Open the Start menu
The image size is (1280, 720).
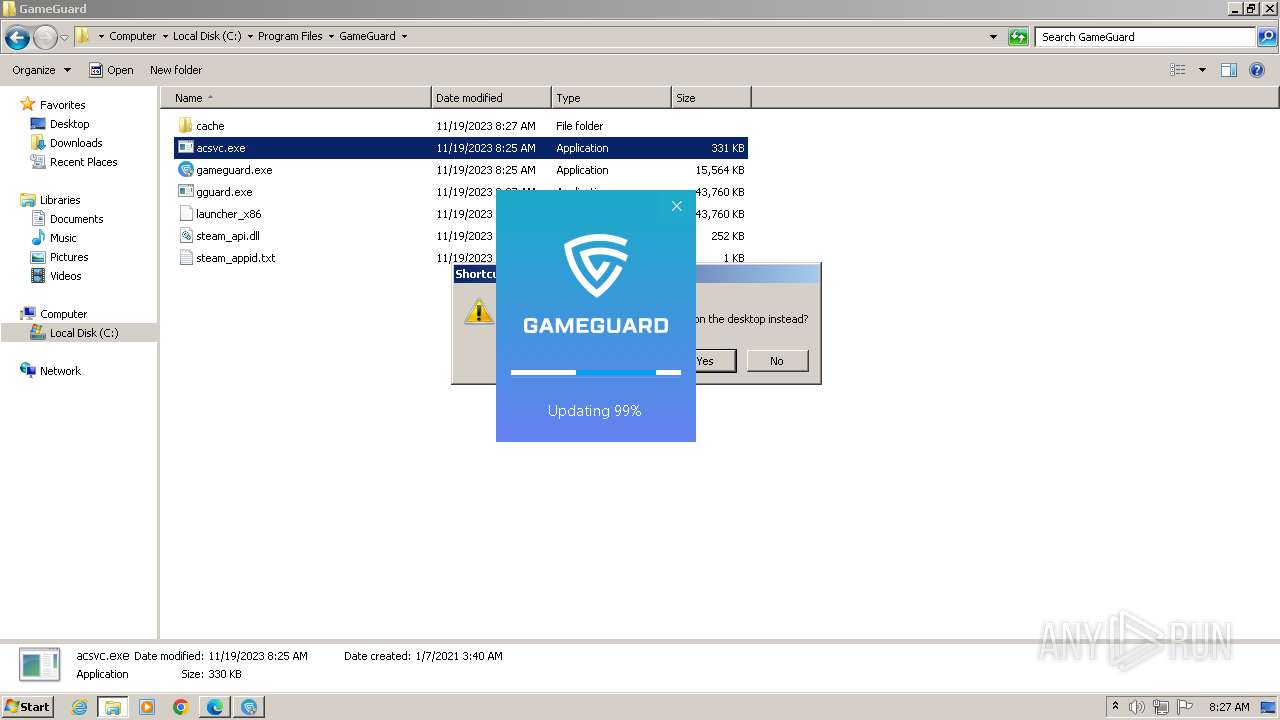click(27, 706)
